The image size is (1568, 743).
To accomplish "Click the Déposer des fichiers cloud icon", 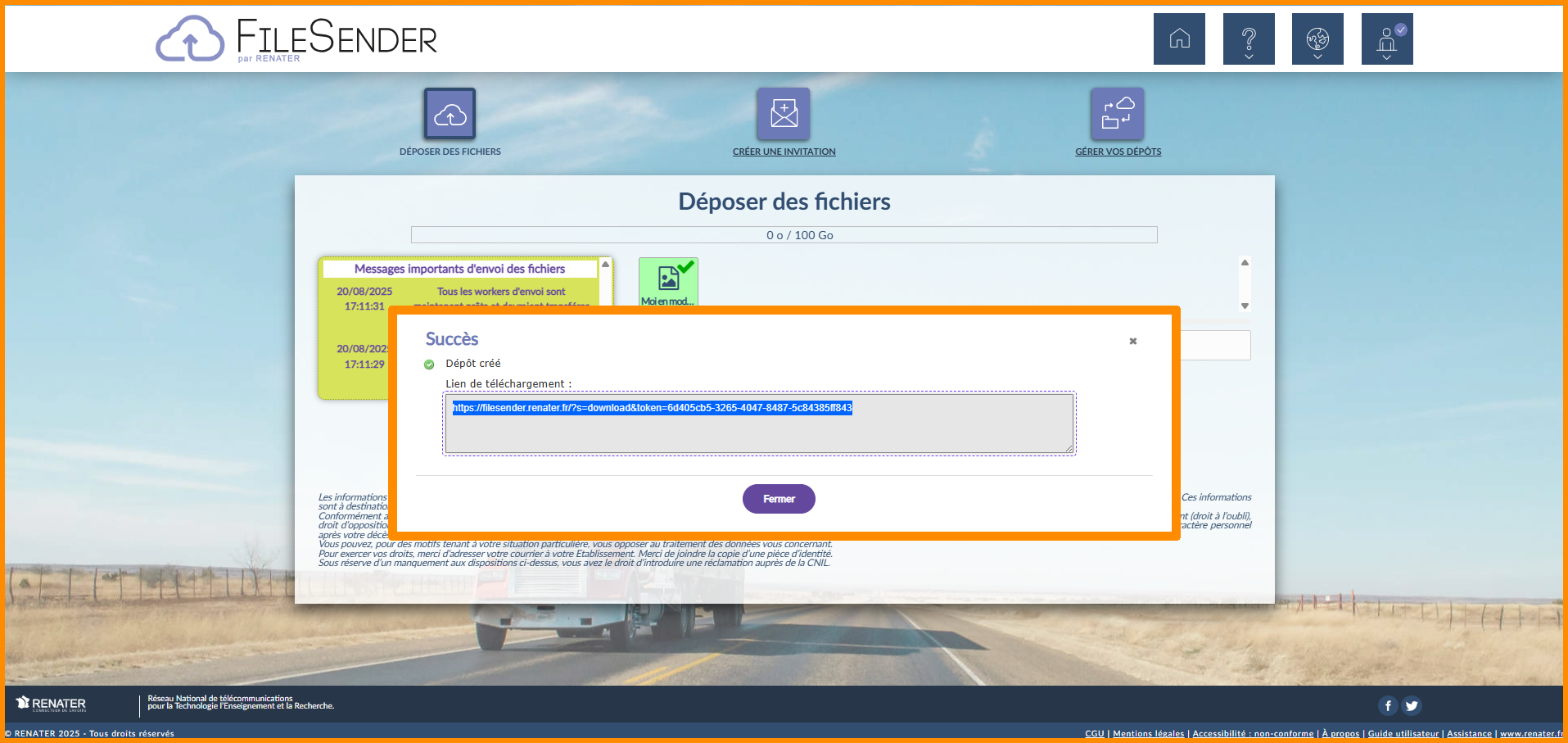I will click(x=450, y=114).
